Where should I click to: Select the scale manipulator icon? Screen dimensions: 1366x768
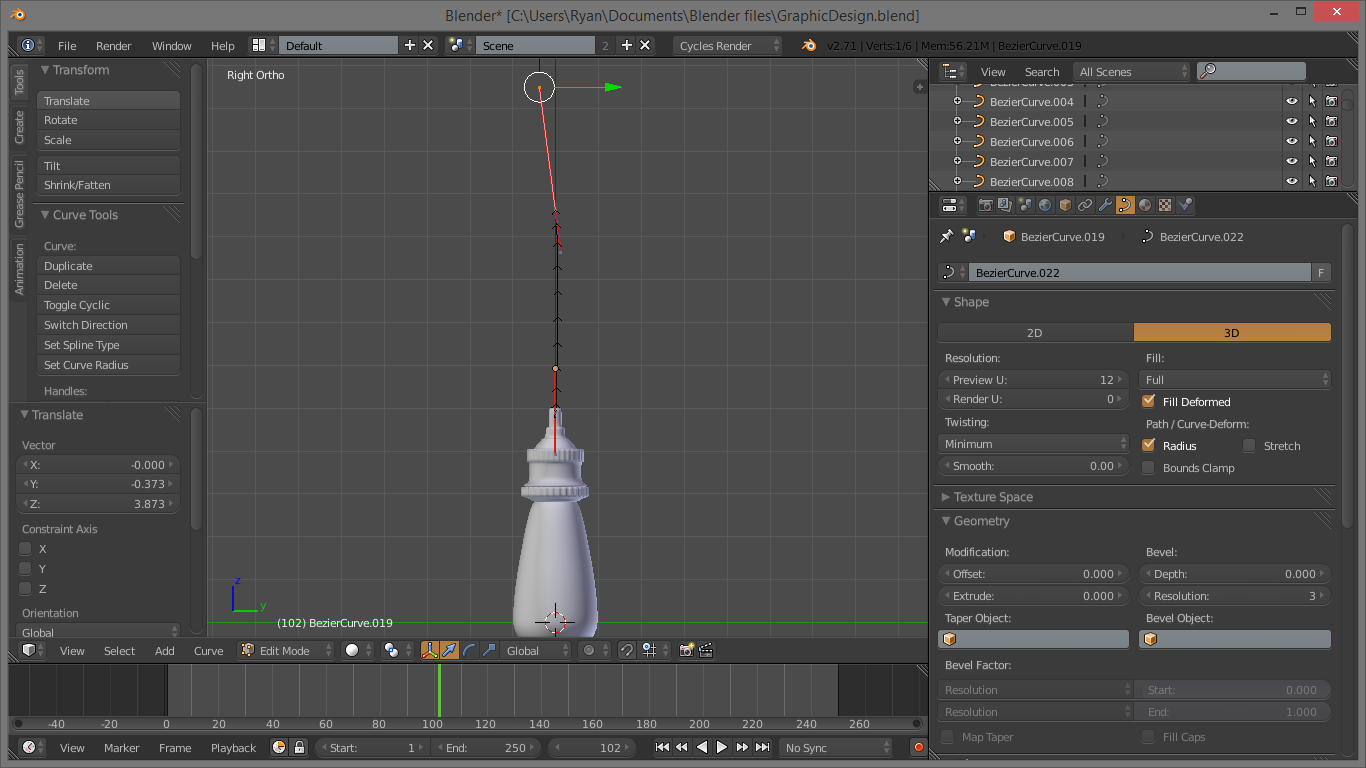489,650
